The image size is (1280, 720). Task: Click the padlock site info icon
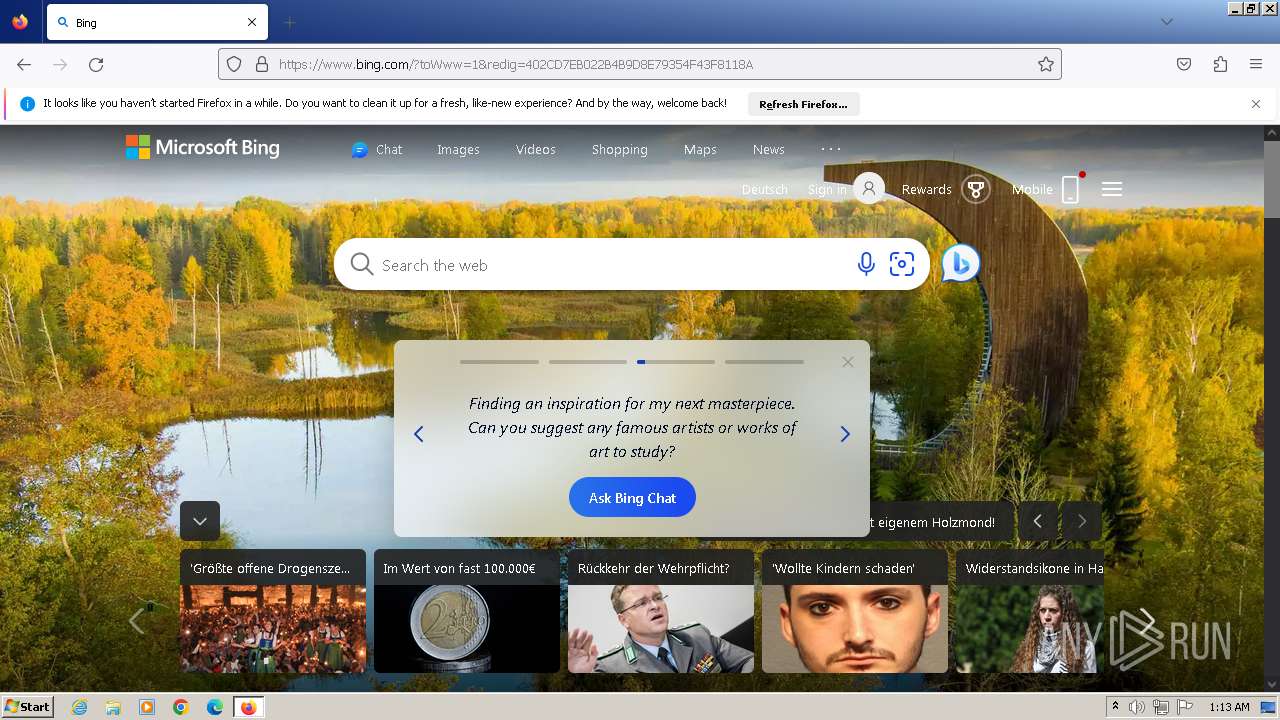pos(262,64)
